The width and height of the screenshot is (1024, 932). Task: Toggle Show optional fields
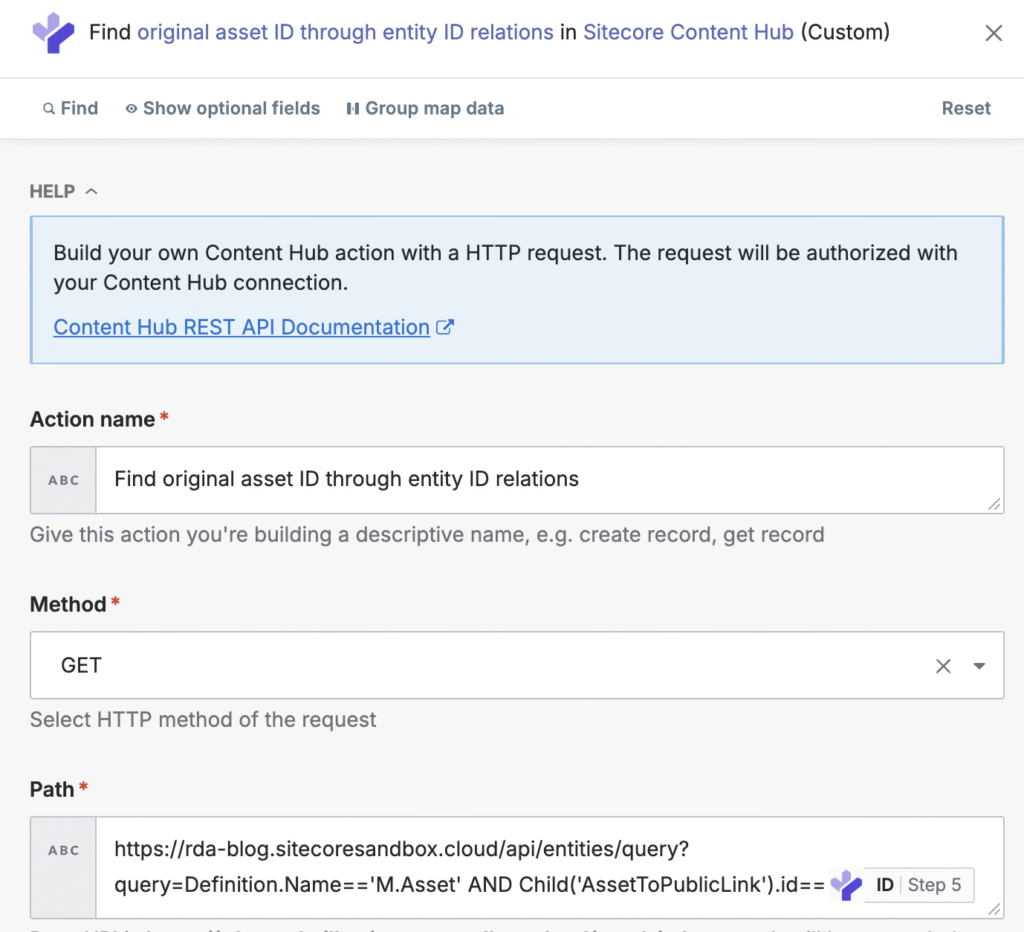223,108
